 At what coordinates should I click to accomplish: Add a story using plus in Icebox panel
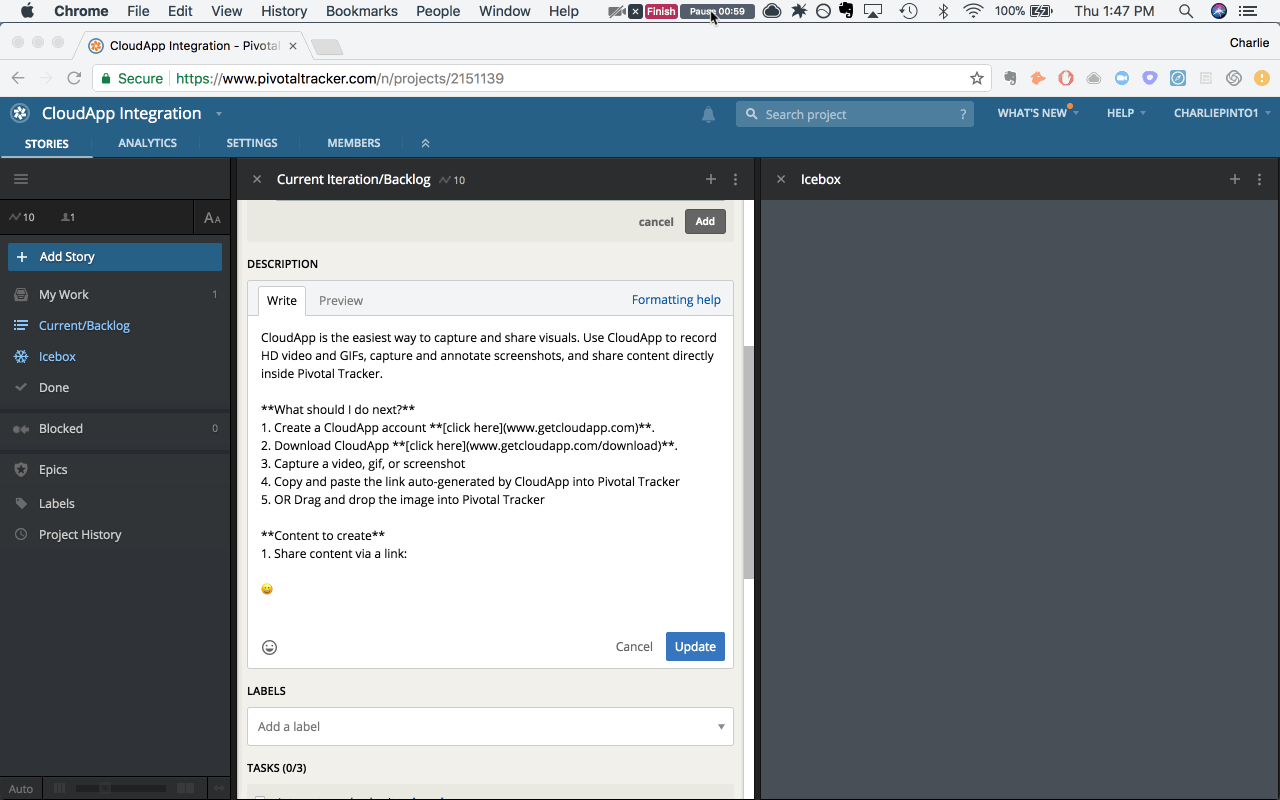pos(1235,179)
